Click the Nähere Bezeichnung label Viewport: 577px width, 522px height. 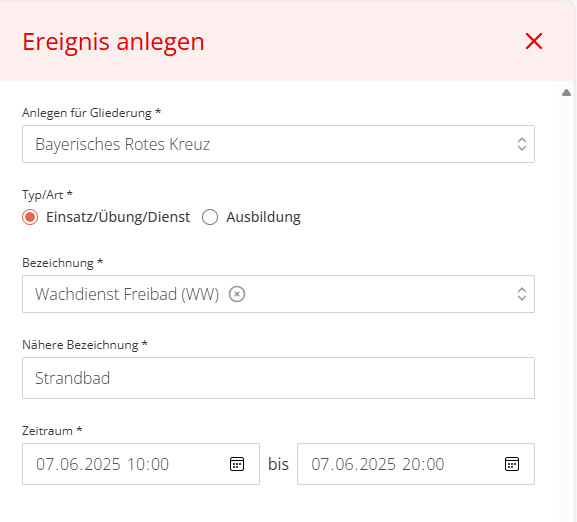point(85,345)
